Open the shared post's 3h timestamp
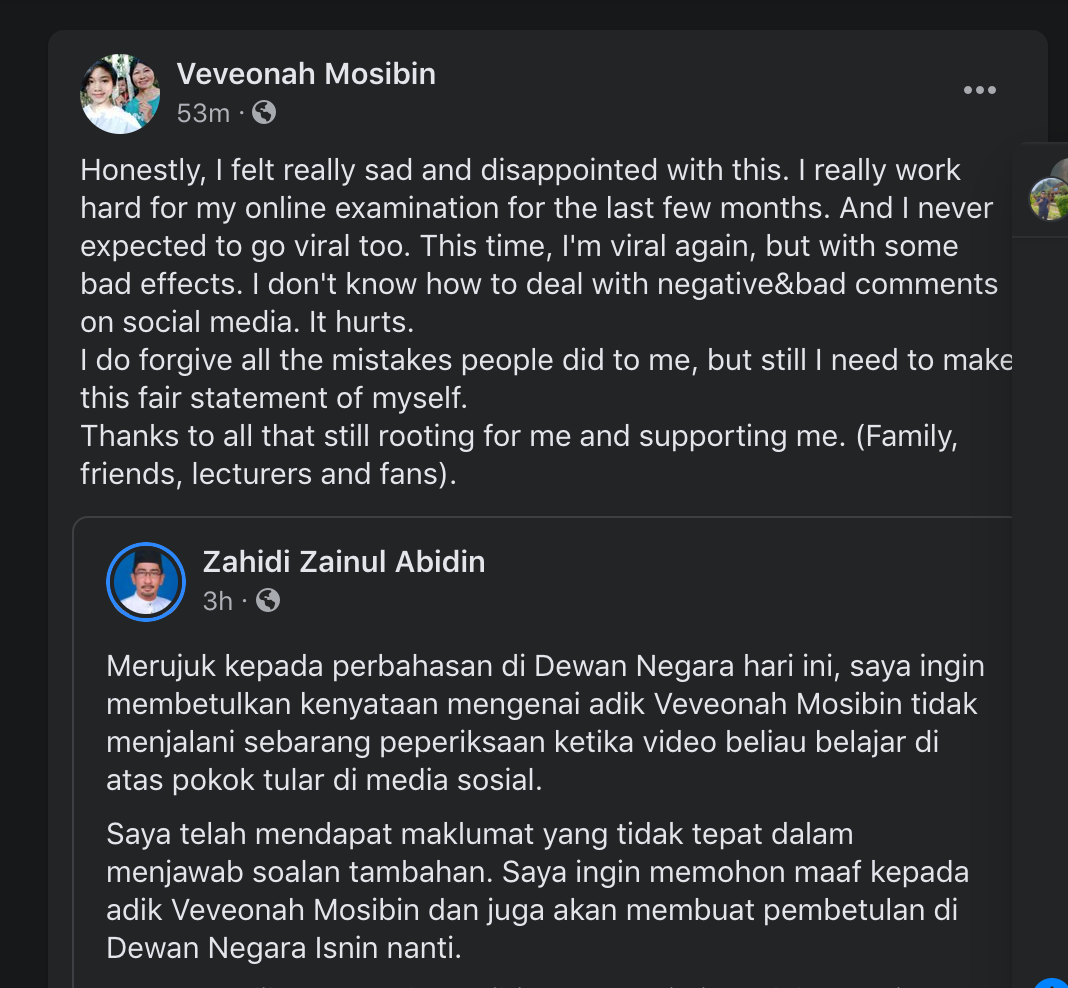 point(217,601)
